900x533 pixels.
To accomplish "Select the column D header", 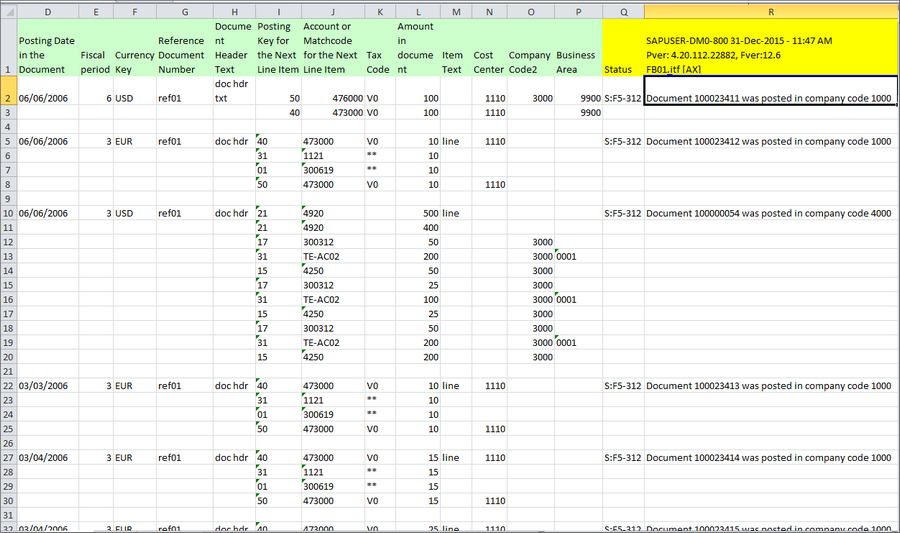I will (x=47, y=11).
